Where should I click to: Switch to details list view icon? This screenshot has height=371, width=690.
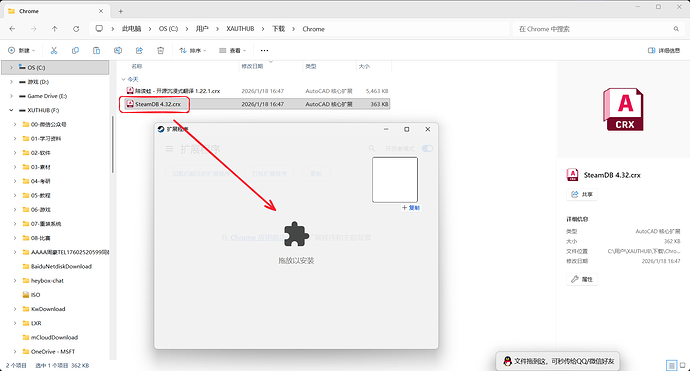tap(672, 365)
